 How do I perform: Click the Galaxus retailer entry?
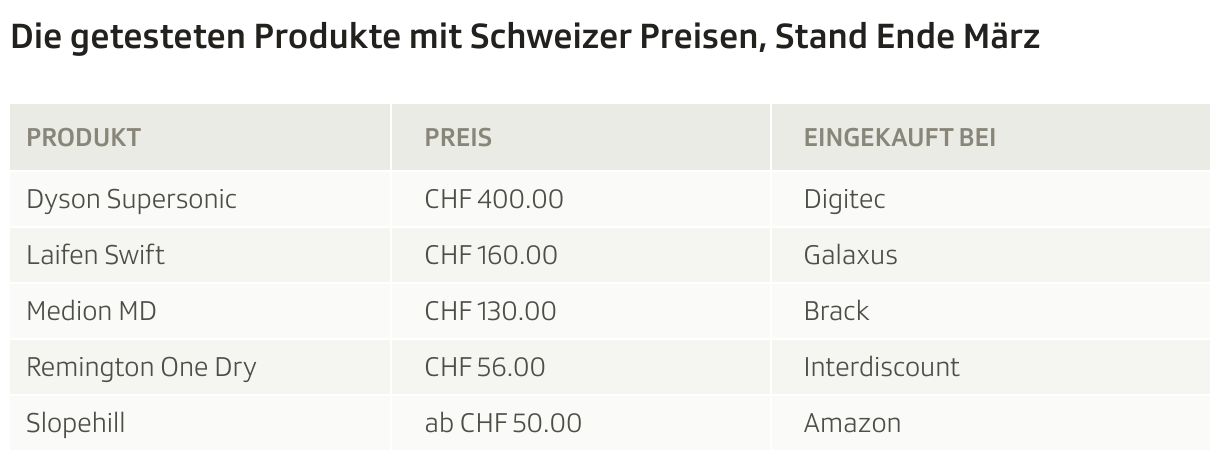point(850,255)
